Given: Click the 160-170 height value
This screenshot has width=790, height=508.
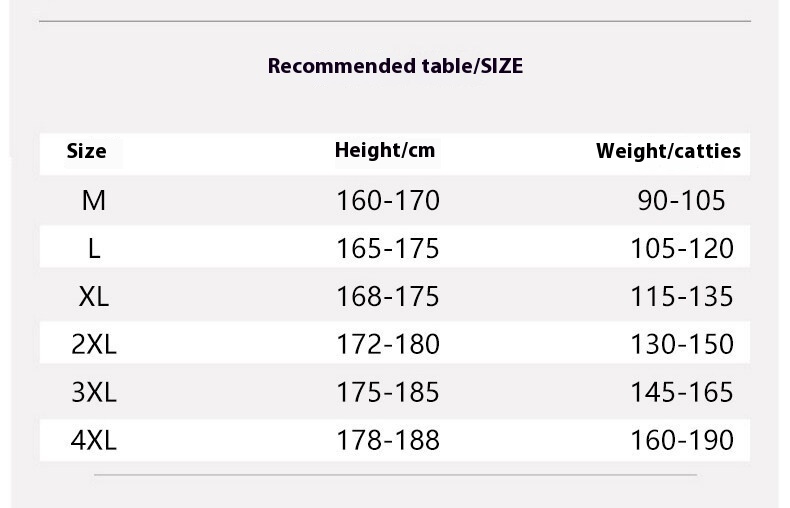Looking at the screenshot, I should click(388, 200).
